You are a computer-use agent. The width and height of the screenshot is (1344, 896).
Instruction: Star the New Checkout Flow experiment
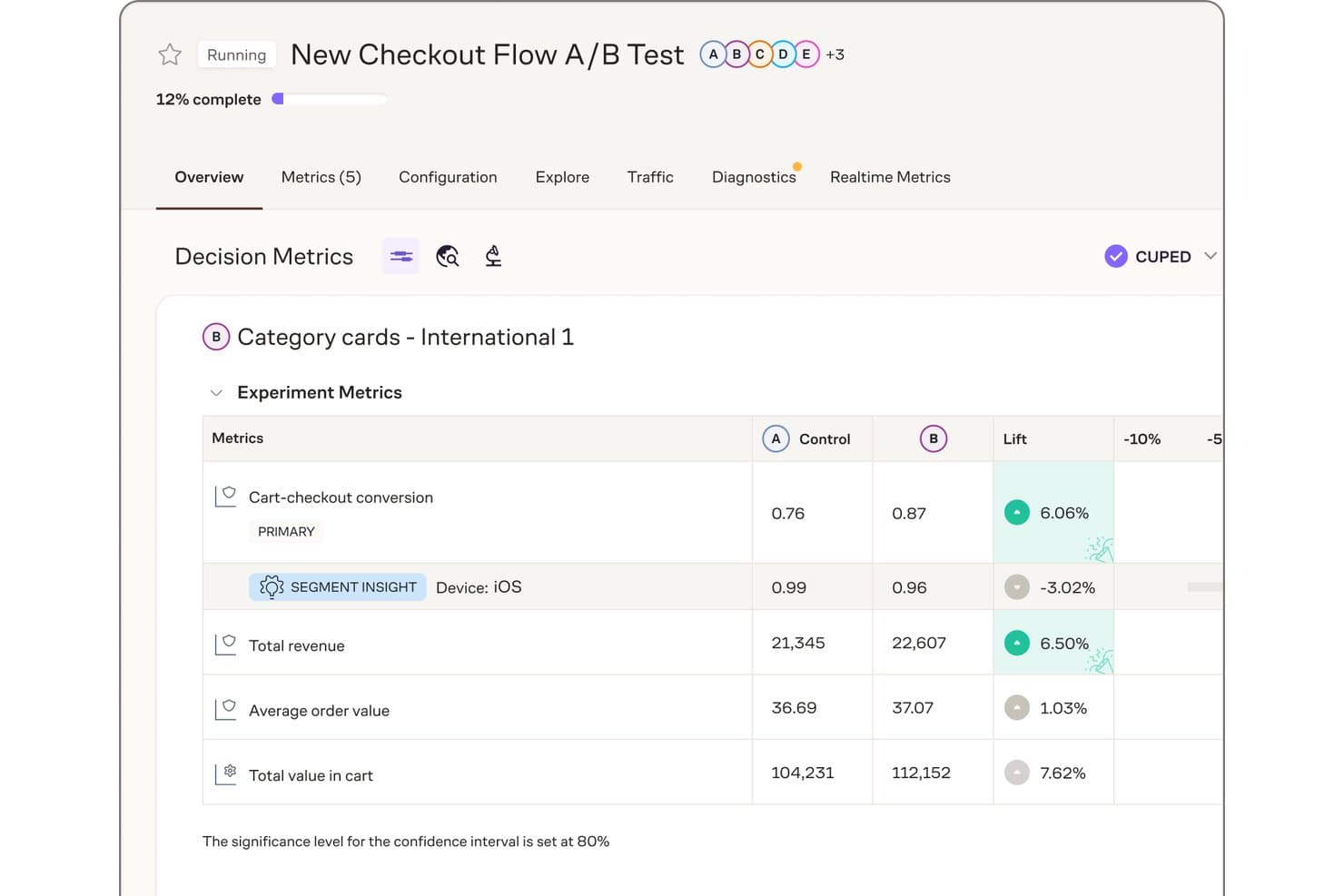[170, 54]
